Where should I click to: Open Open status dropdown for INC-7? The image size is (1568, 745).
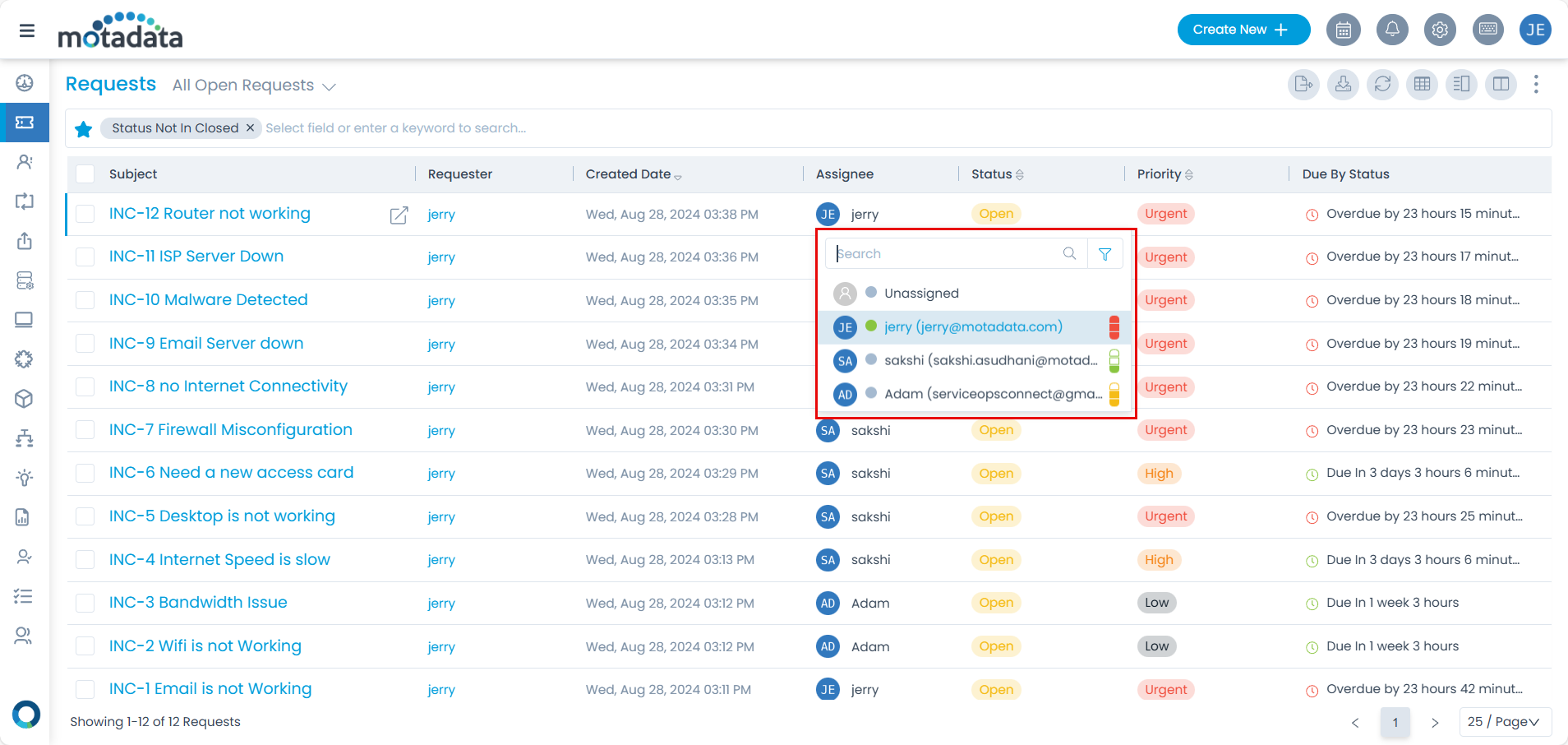[x=996, y=430]
